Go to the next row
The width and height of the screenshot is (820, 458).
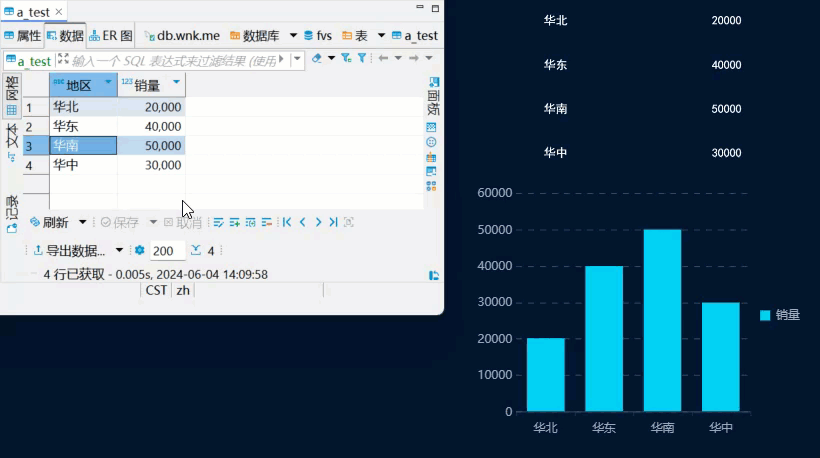pyautogui.click(x=318, y=222)
